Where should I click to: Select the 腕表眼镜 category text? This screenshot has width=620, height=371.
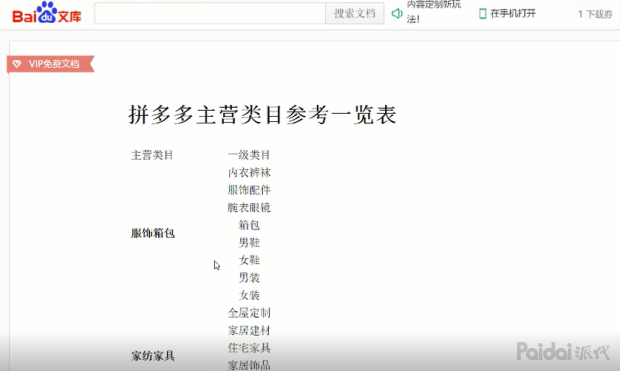click(249, 208)
